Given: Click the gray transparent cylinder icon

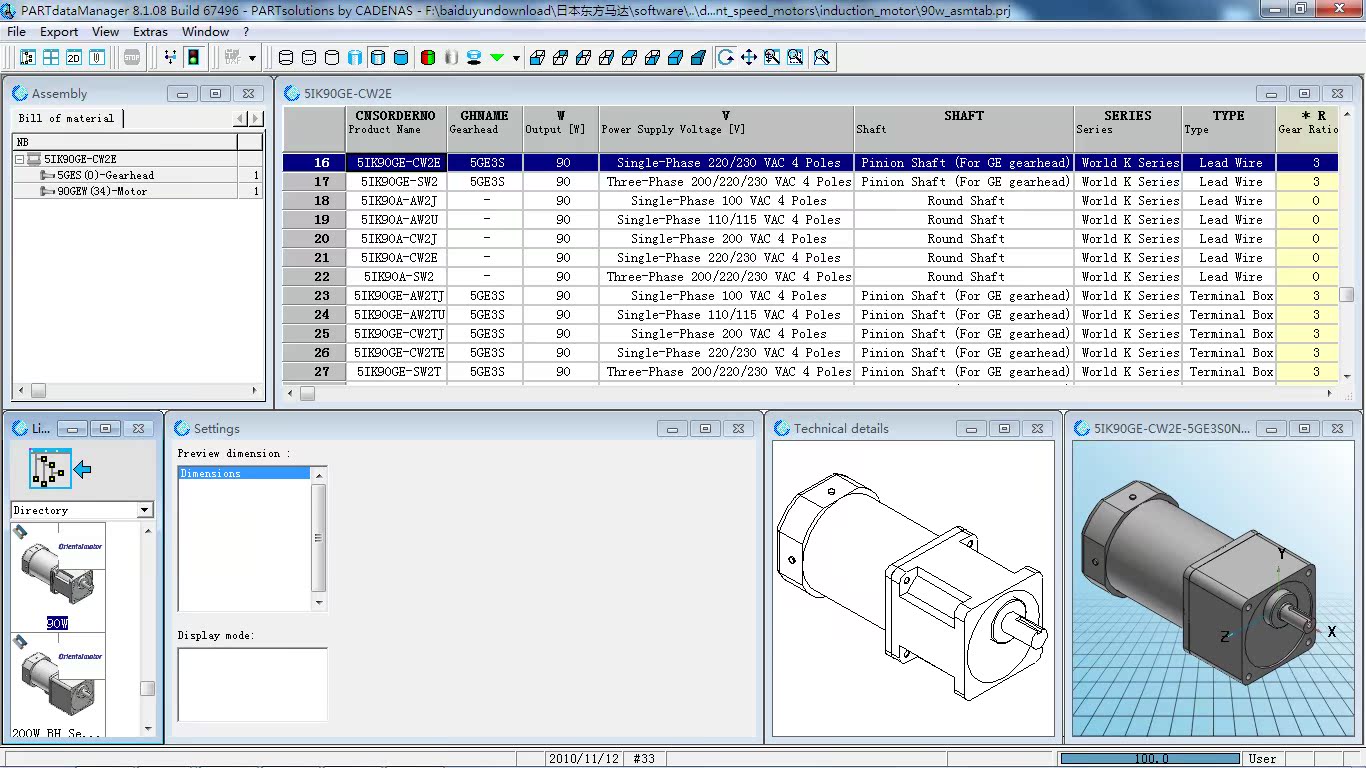Looking at the screenshot, I should (x=451, y=58).
